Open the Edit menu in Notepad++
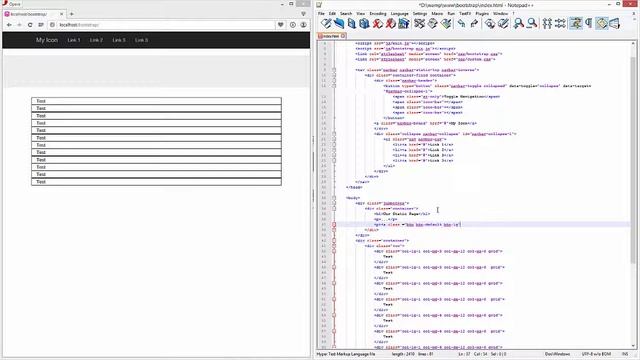640x360 pixels. pyautogui.click(x=332, y=13)
